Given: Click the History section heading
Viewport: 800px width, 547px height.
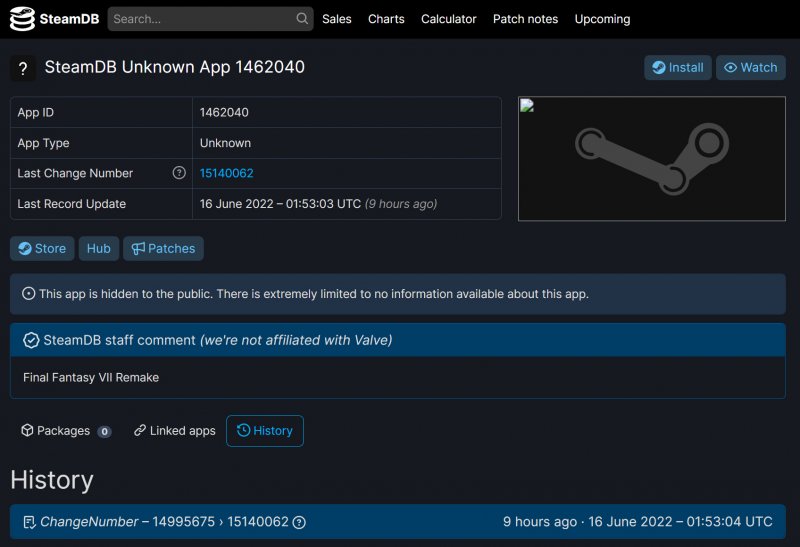Looking at the screenshot, I should 52,480.
